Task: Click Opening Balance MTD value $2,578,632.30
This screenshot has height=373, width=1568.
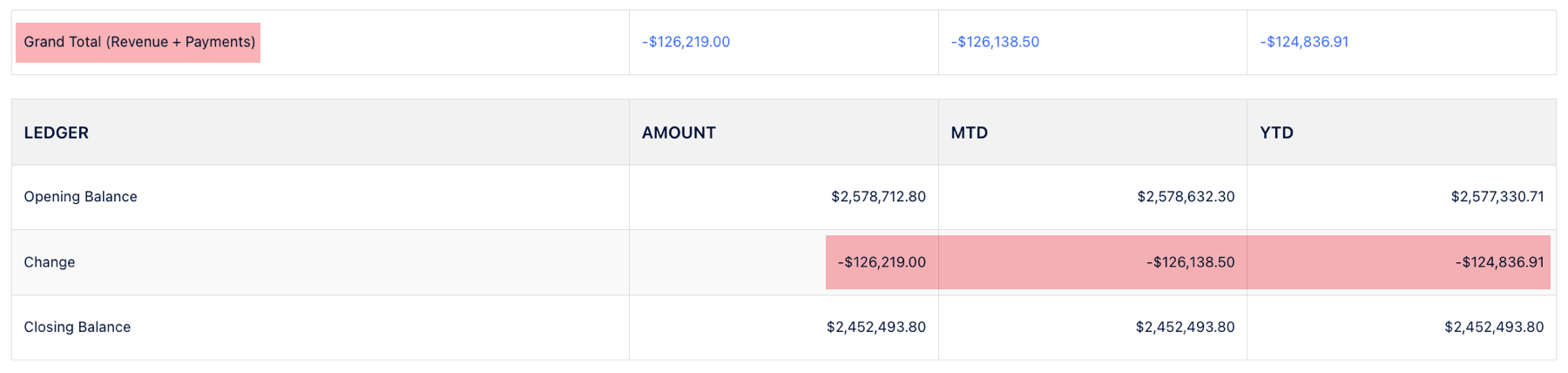Action: [1186, 197]
